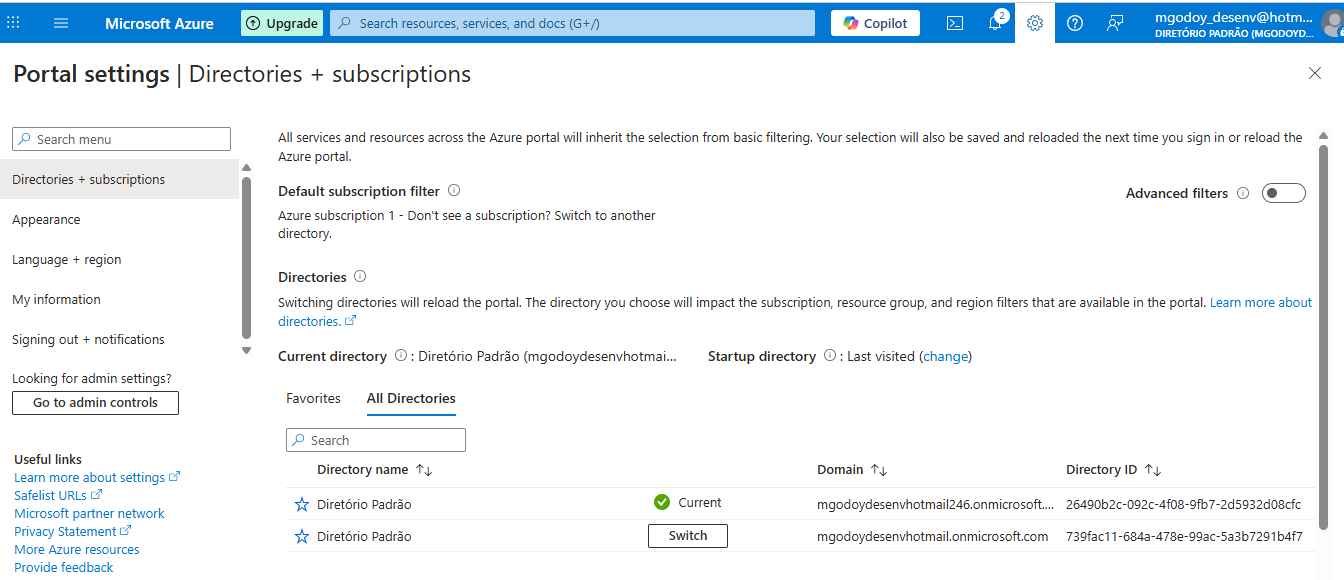Sort by Directory name arrows

pyautogui.click(x=424, y=470)
